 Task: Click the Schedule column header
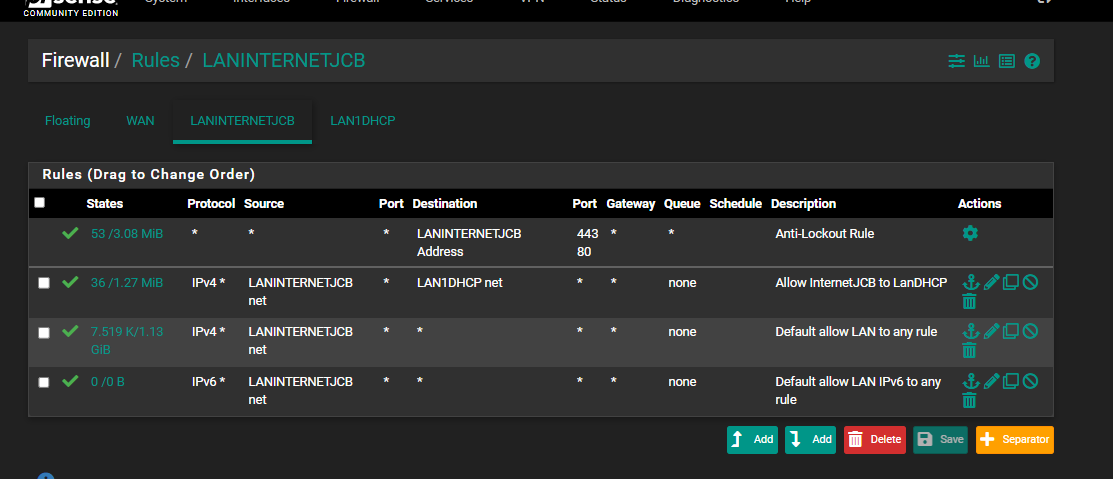(736, 204)
